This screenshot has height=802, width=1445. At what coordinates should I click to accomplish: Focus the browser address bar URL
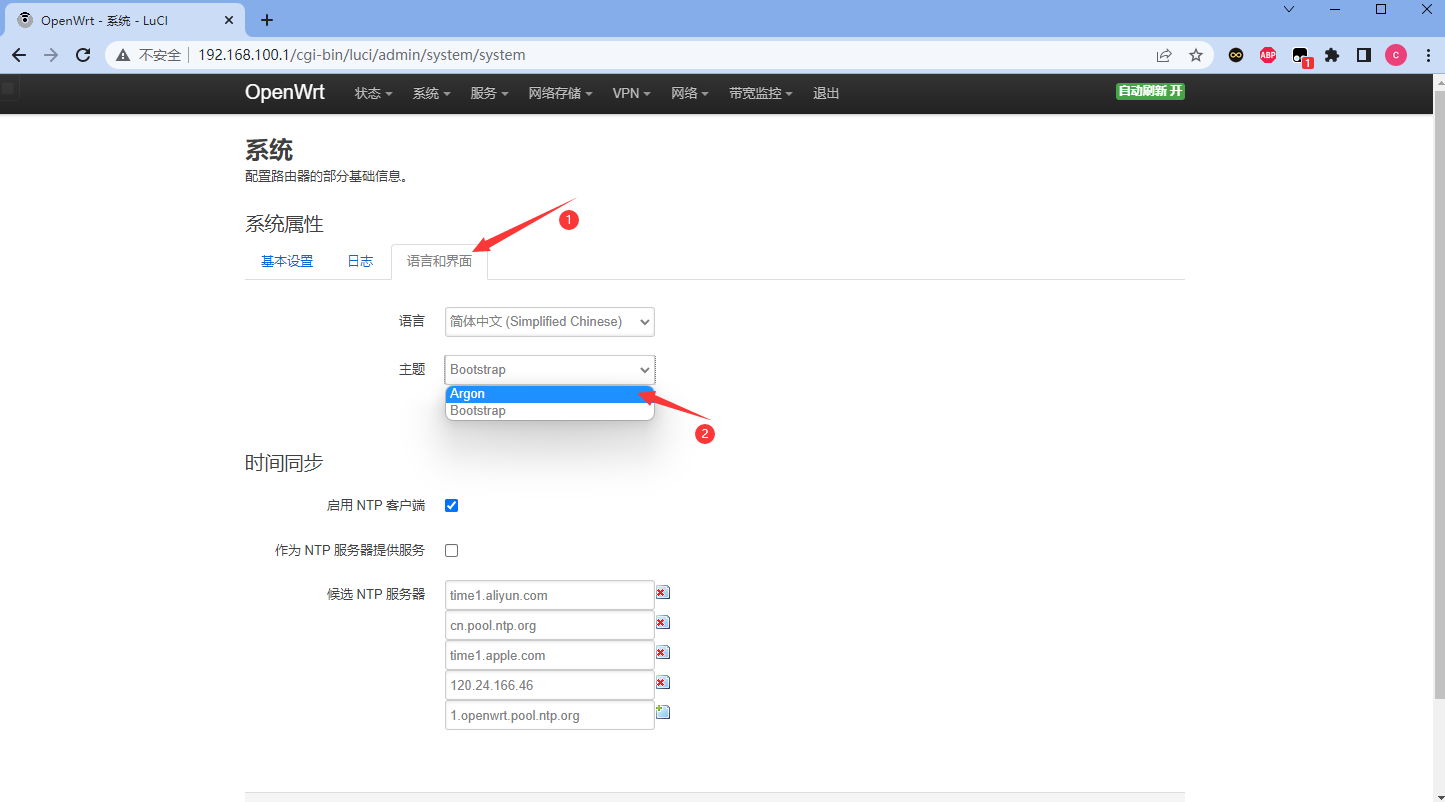(362, 55)
